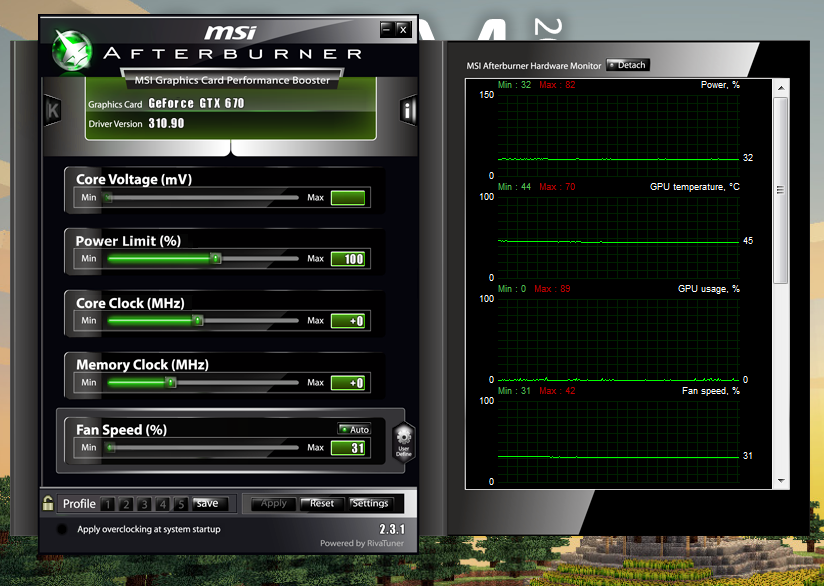Open Kombustor with the K button
Screen dimensions: 824x586
[53, 110]
